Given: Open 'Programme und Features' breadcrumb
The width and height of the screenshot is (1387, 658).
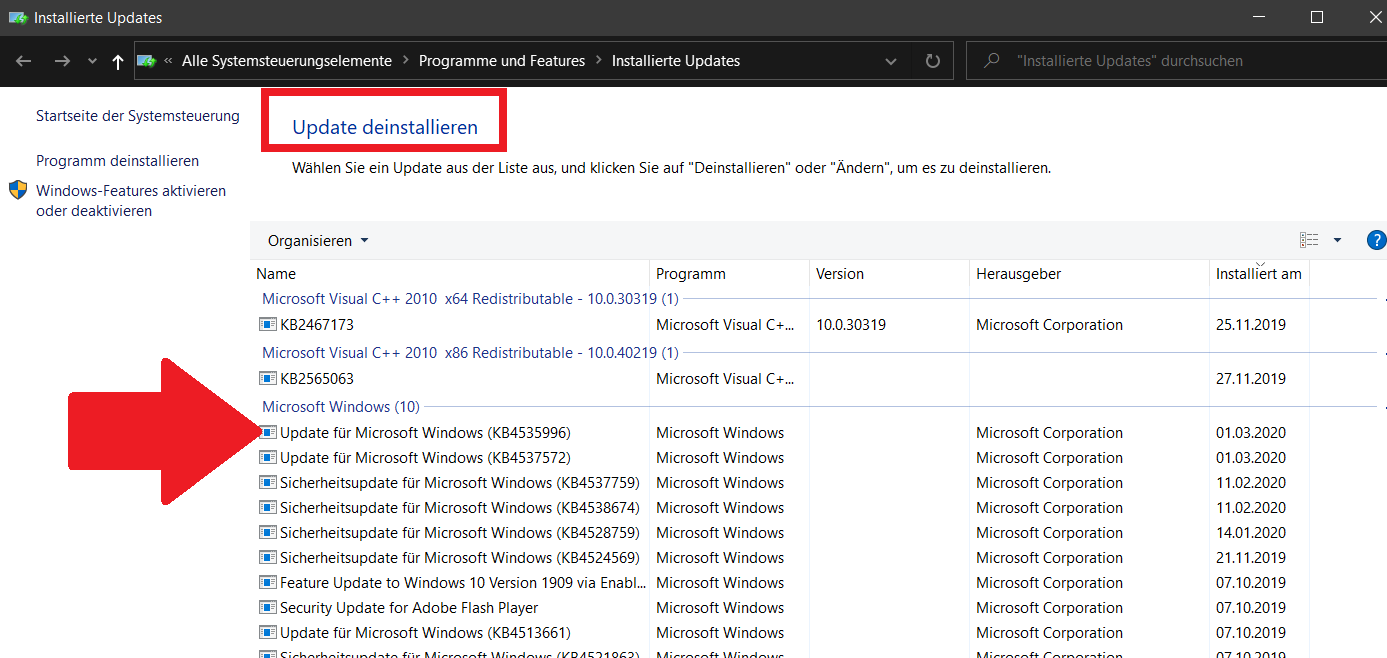Looking at the screenshot, I should coord(502,61).
